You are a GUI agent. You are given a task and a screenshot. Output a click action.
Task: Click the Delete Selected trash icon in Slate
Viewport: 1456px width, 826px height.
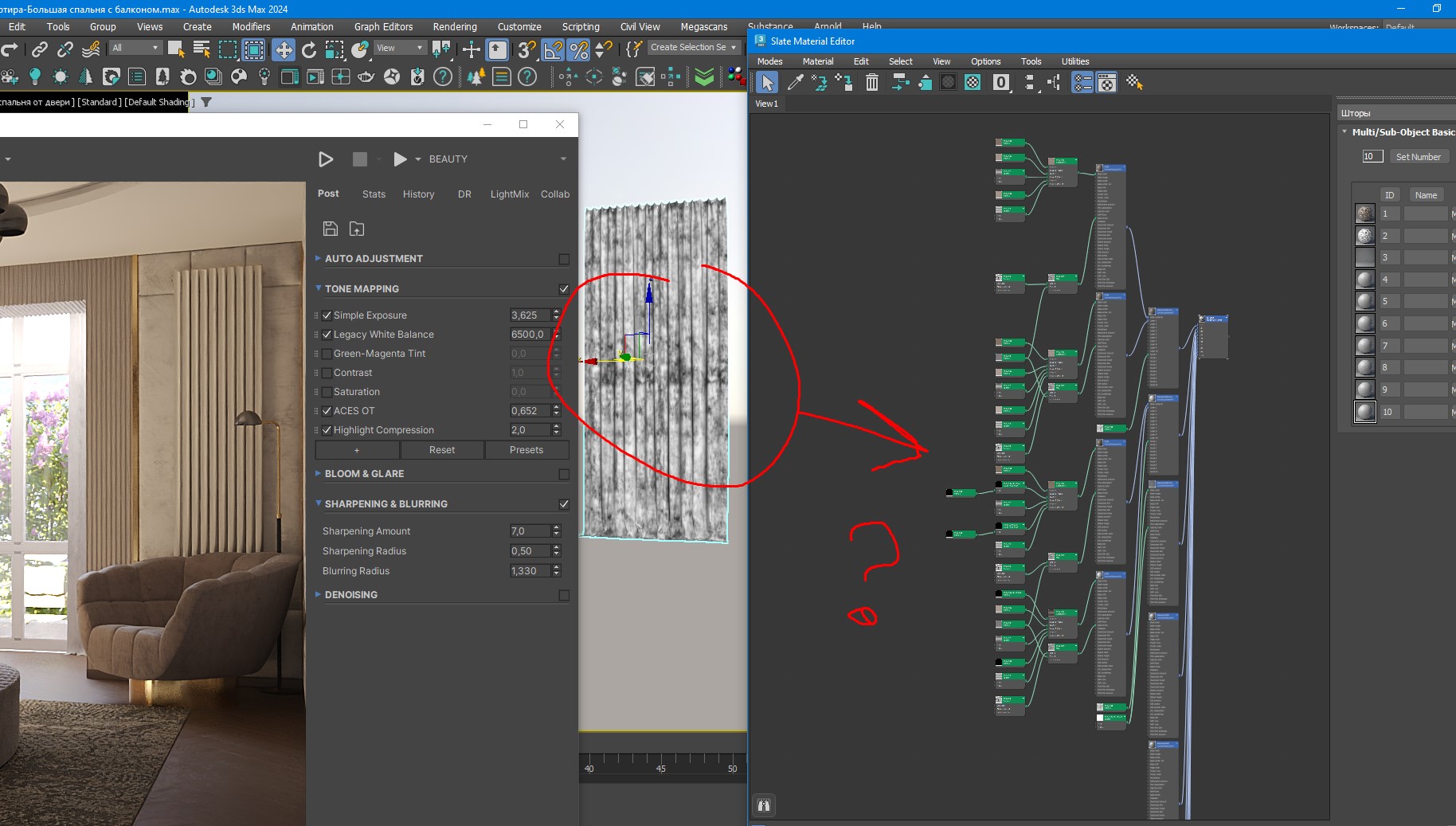coord(872,82)
